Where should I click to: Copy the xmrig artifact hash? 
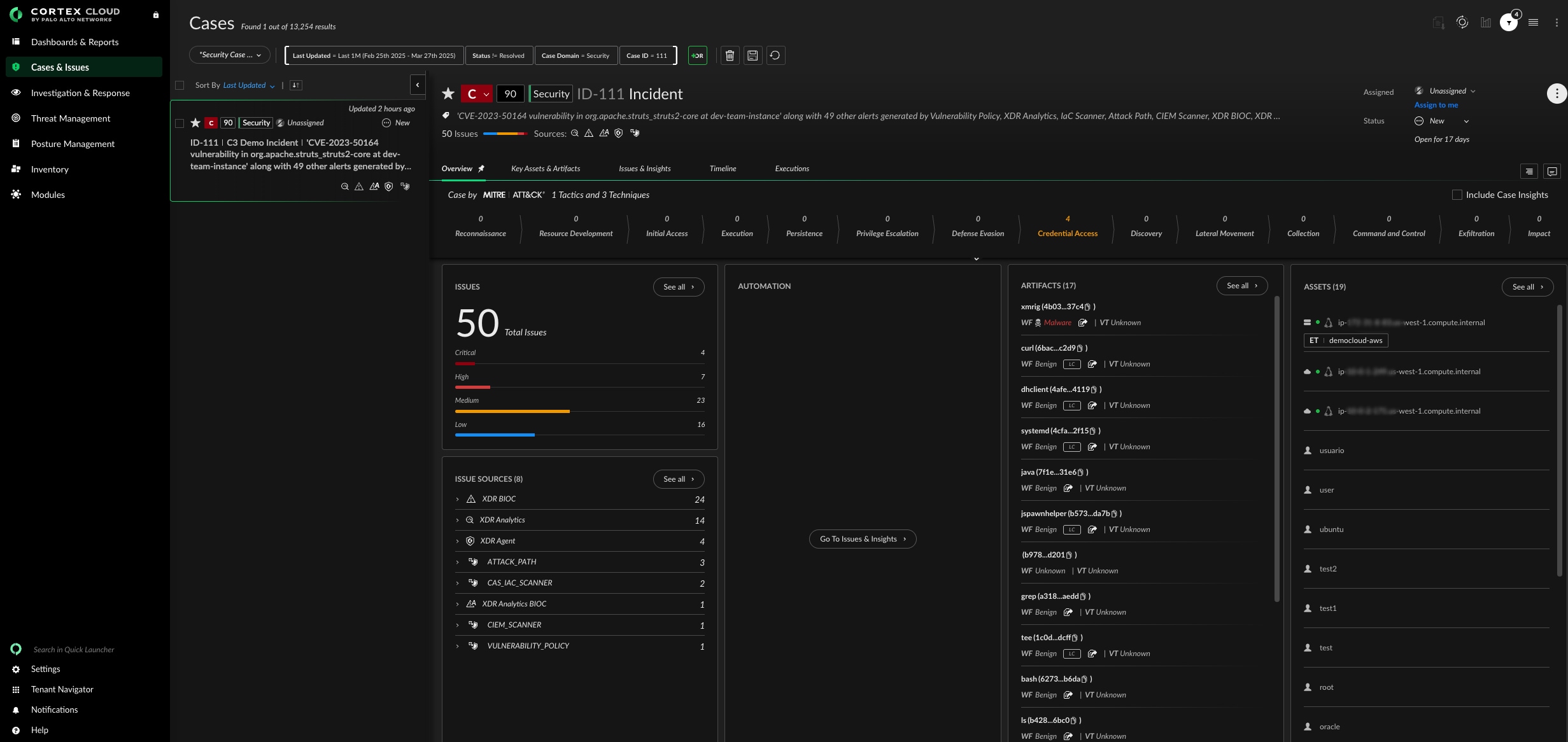pyautogui.click(x=1087, y=307)
